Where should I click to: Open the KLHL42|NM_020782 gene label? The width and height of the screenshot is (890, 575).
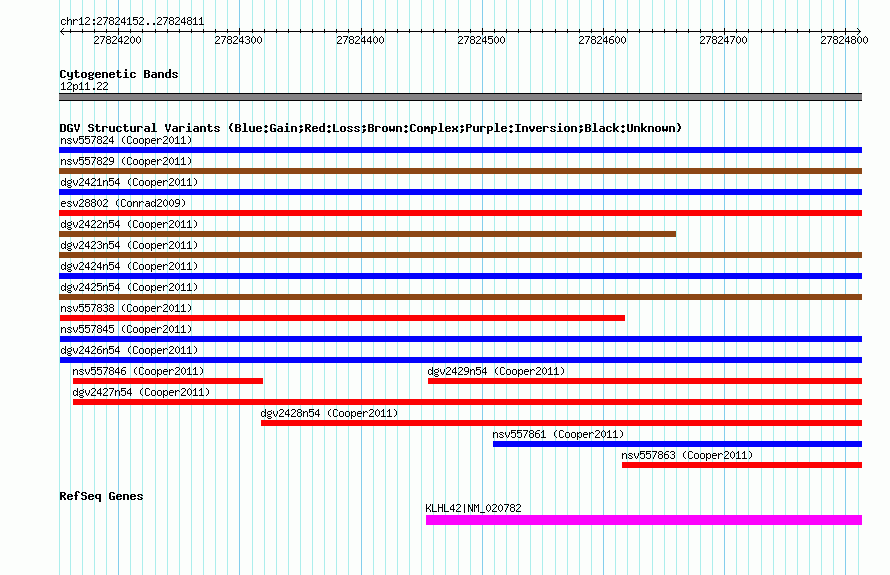point(473,508)
